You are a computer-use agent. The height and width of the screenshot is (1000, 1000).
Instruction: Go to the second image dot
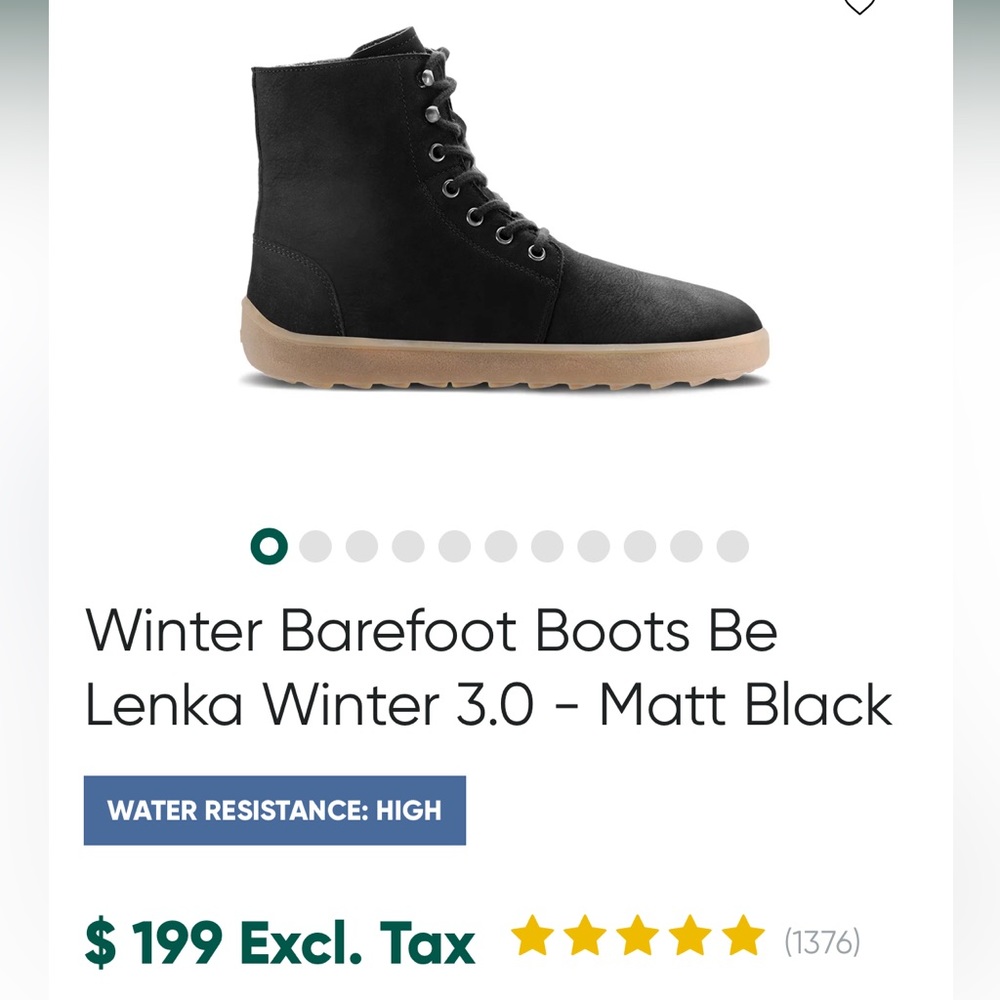tap(315, 546)
